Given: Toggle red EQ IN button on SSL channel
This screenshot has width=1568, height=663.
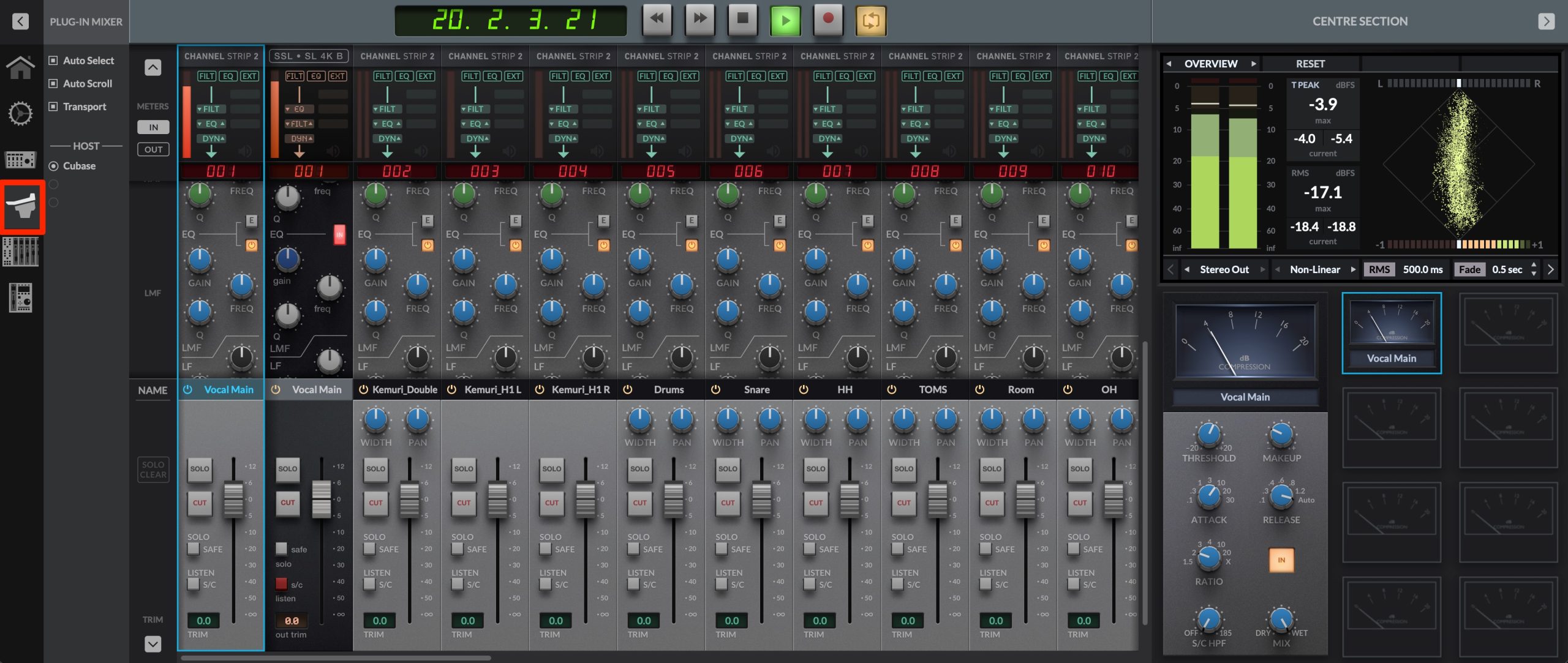Looking at the screenshot, I should coord(339,234).
